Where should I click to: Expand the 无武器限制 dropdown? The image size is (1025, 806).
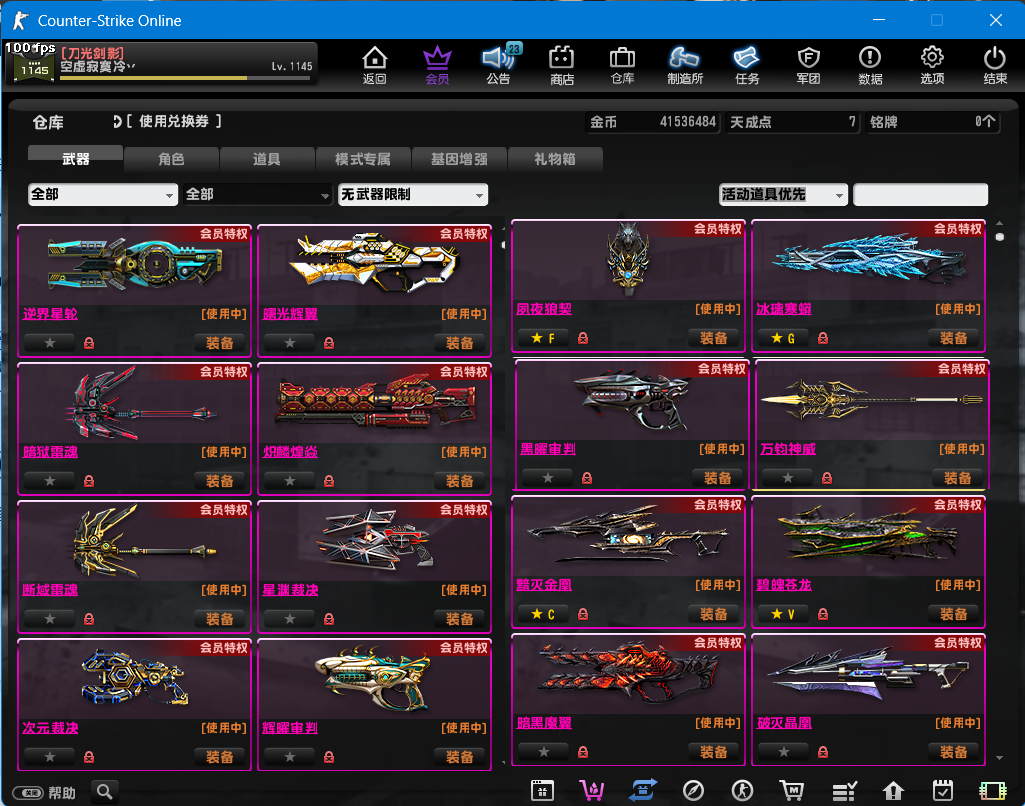[412, 195]
